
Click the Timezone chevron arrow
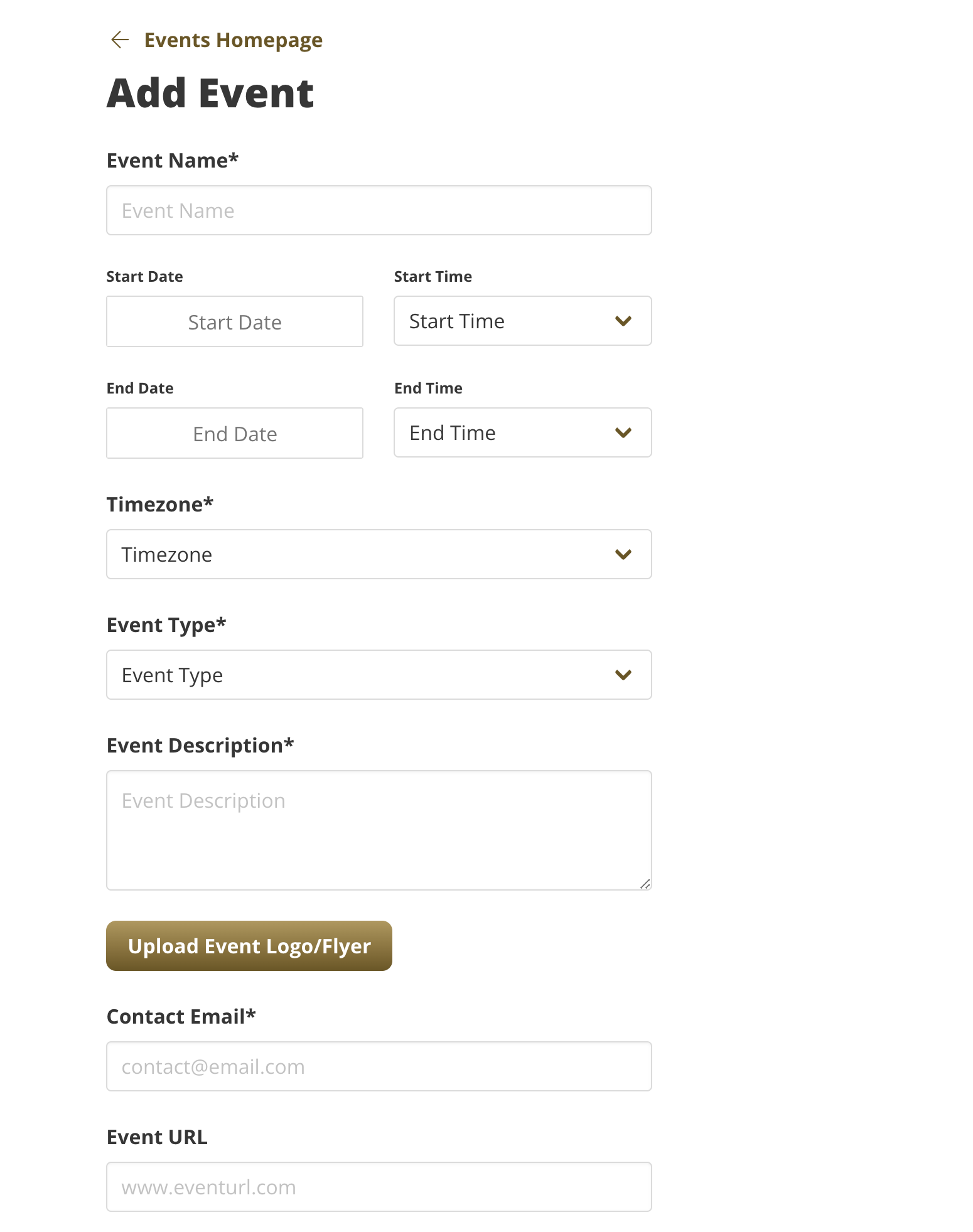[623, 554]
